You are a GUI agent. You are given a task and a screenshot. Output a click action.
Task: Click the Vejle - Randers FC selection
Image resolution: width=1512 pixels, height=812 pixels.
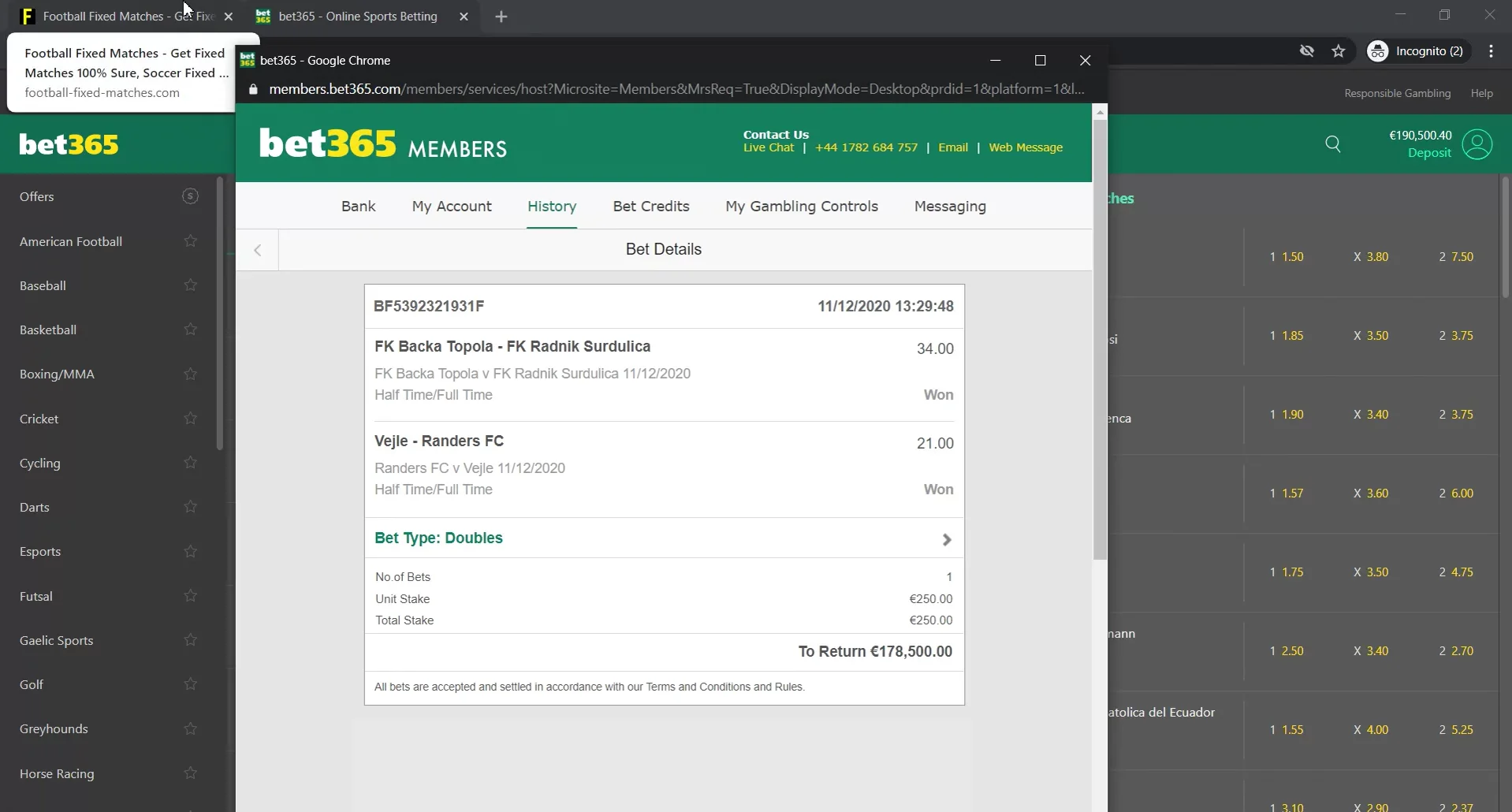click(439, 441)
